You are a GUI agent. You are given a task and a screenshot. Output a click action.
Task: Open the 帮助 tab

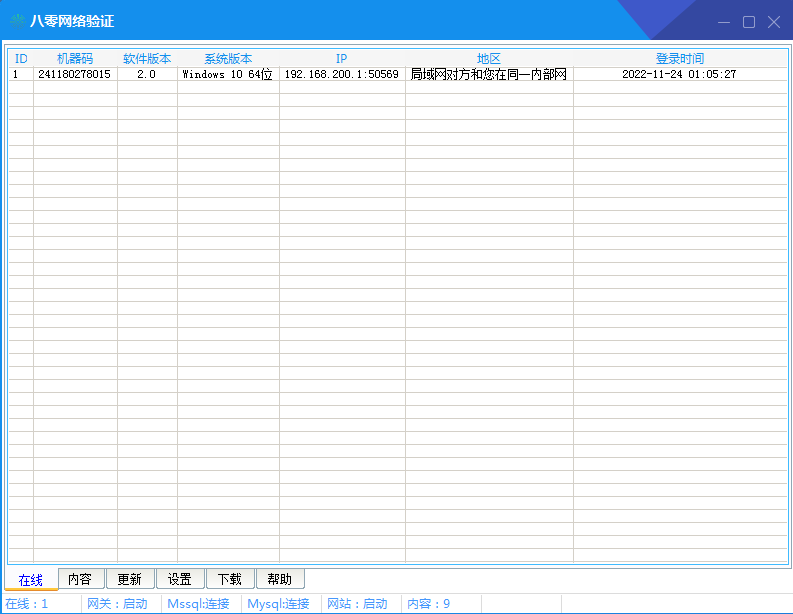point(280,579)
